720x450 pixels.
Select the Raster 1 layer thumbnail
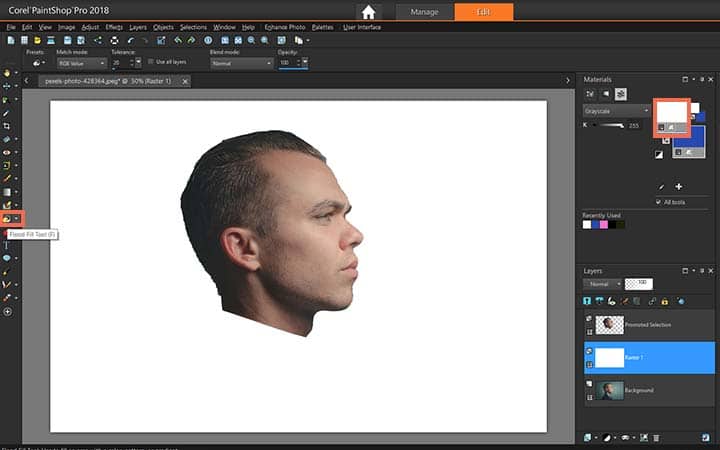(x=609, y=358)
